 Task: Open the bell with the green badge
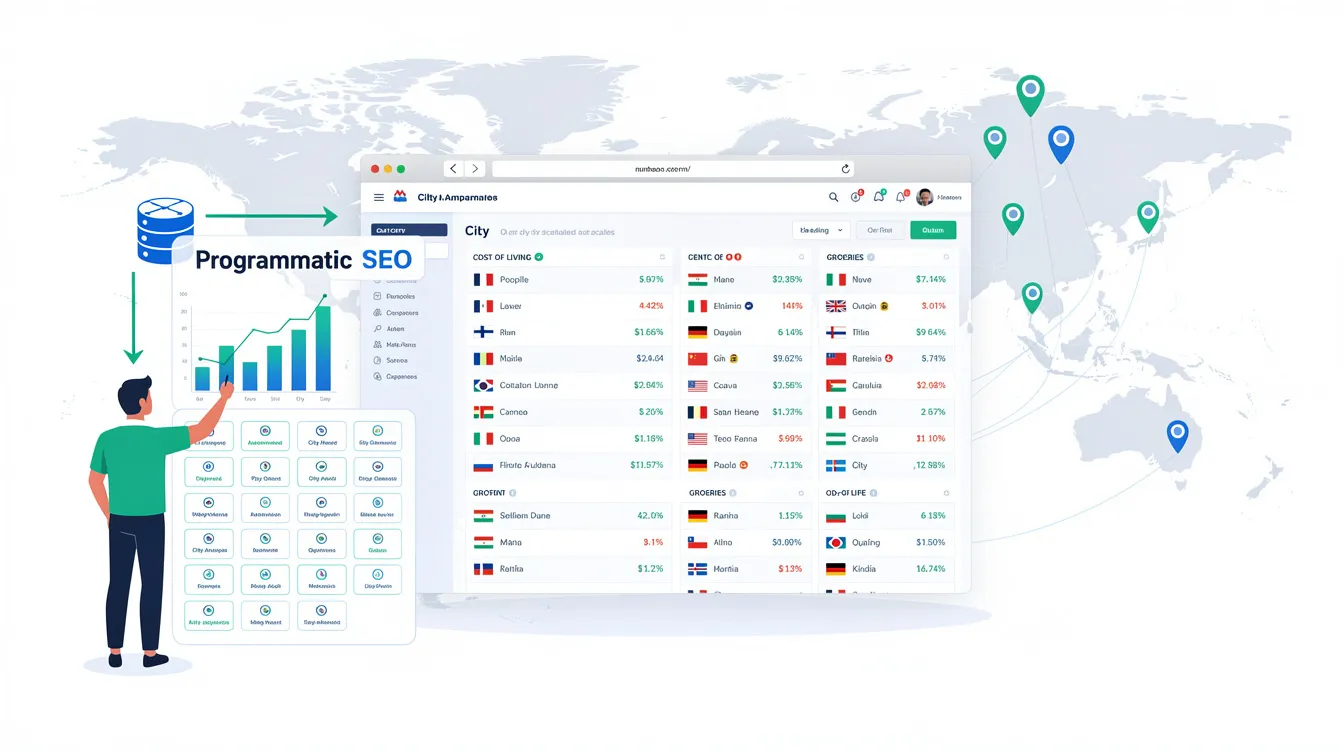(879, 197)
